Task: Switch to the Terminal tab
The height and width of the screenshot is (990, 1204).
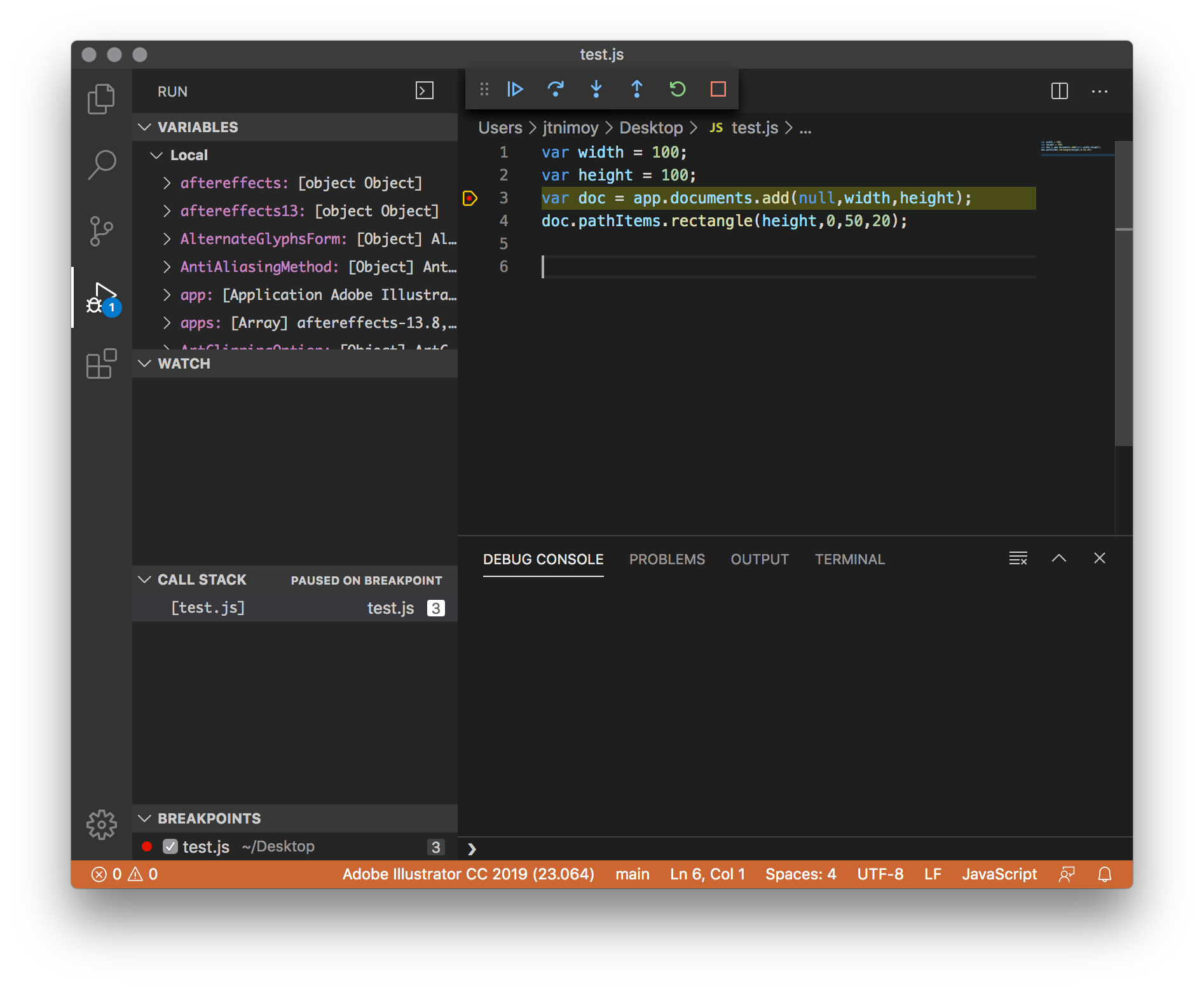Action: pos(849,559)
